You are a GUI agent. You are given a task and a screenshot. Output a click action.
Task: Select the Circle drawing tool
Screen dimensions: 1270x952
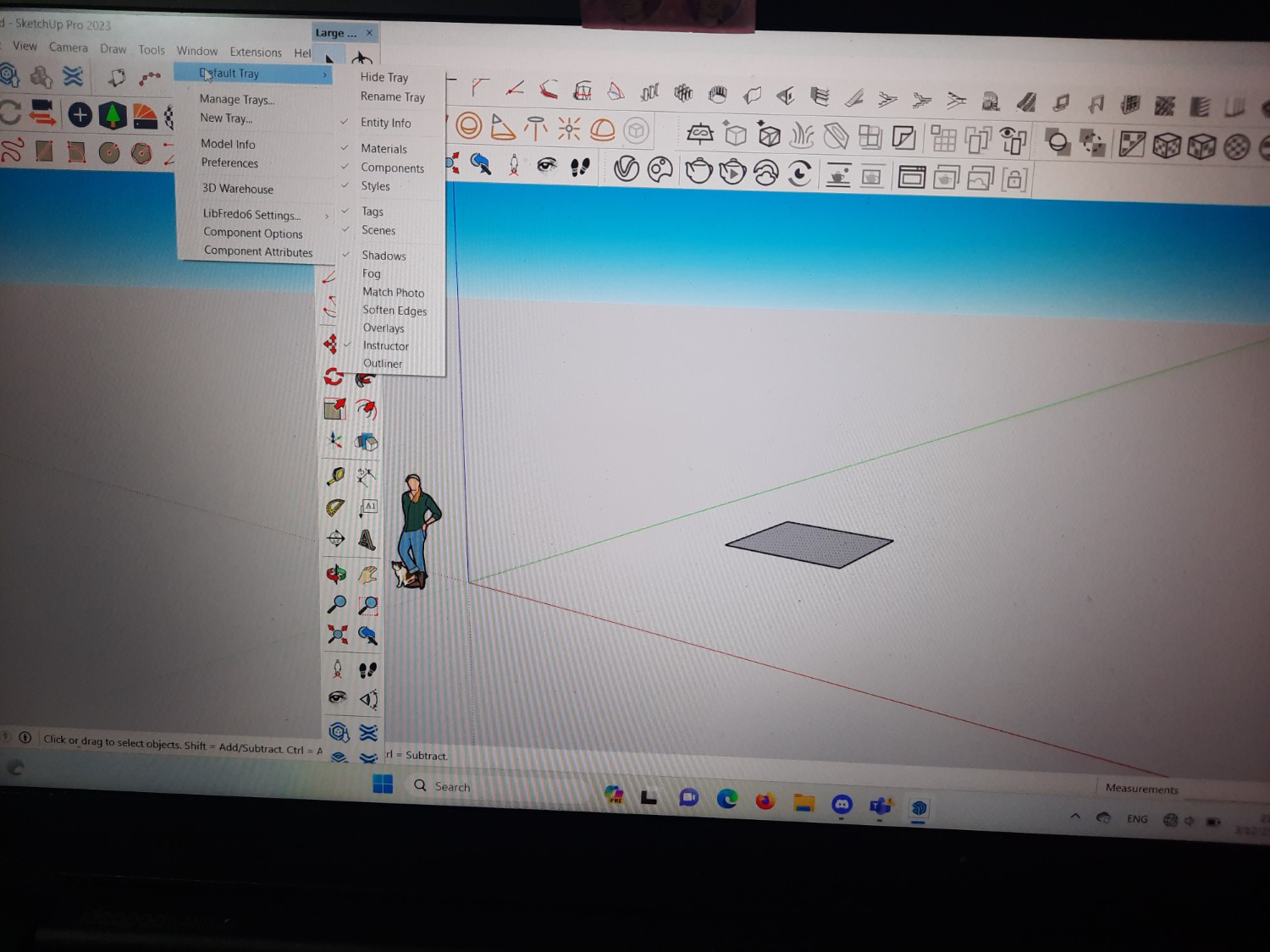(x=109, y=152)
